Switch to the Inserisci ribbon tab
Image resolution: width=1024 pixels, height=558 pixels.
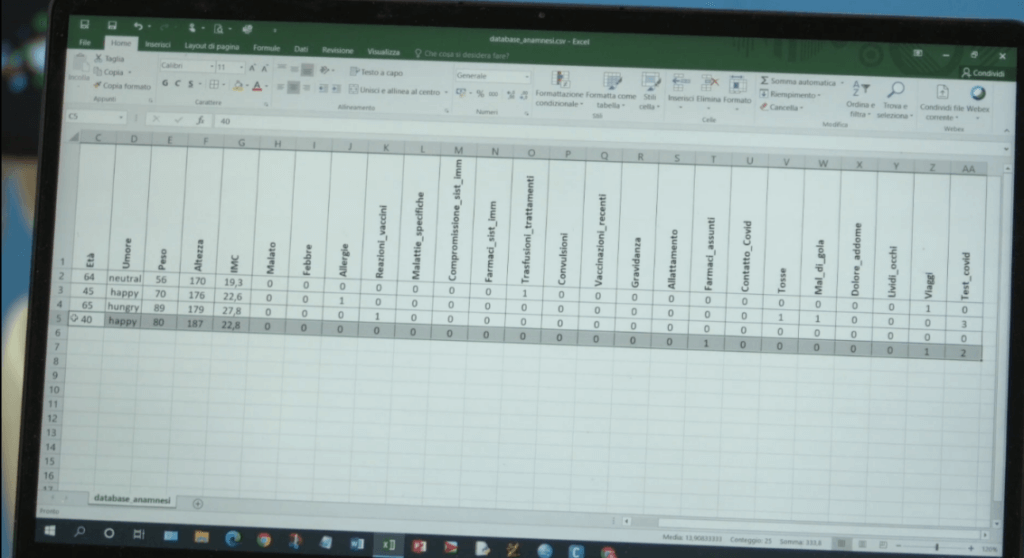157,46
